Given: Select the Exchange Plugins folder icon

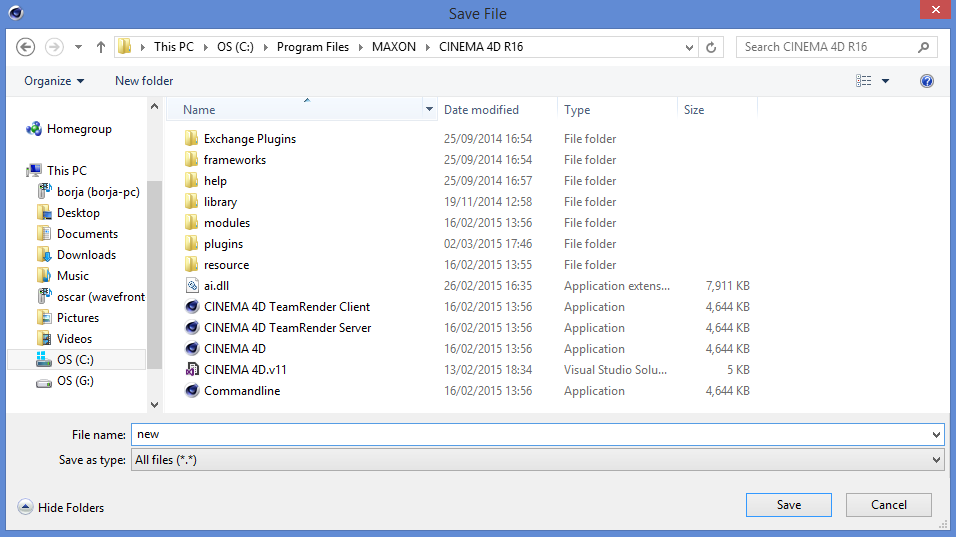Looking at the screenshot, I should point(191,138).
